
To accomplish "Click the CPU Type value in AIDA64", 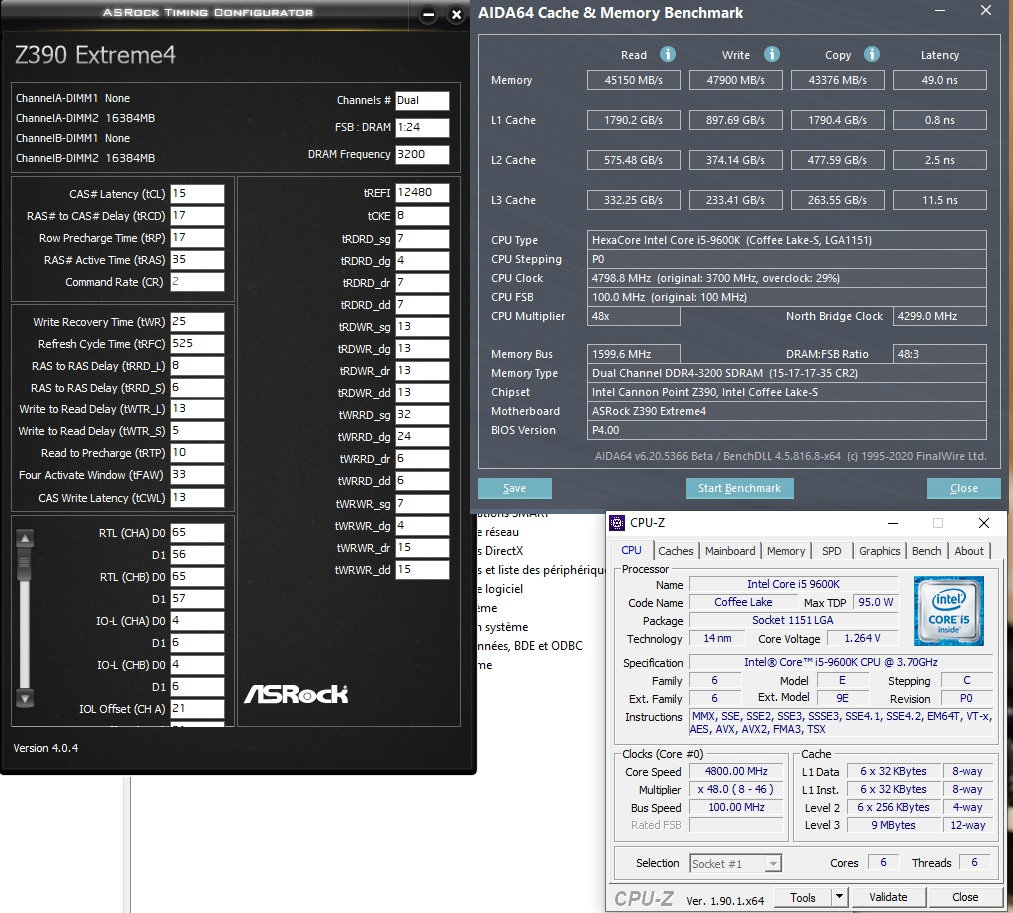I will (x=786, y=240).
